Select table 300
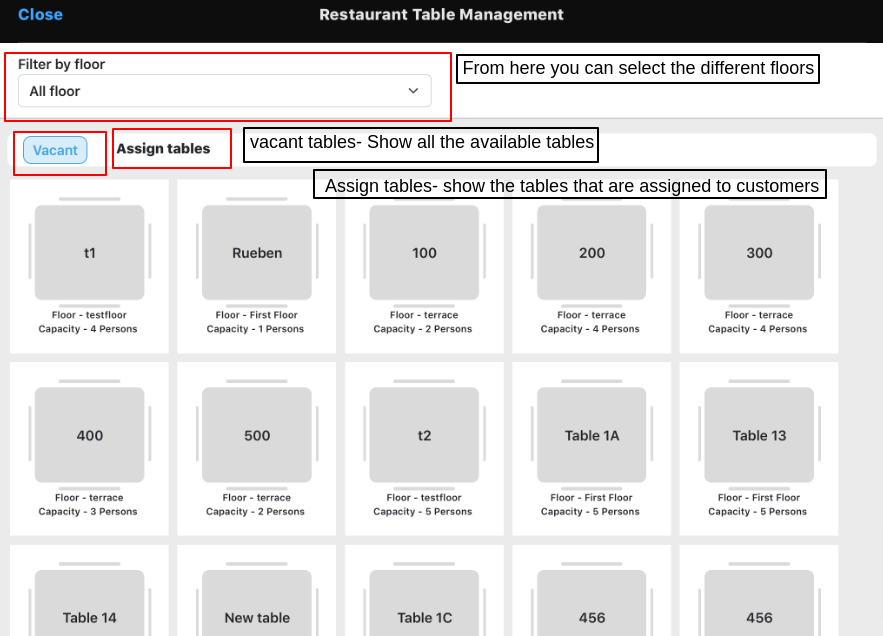The height and width of the screenshot is (636, 883). (759, 252)
